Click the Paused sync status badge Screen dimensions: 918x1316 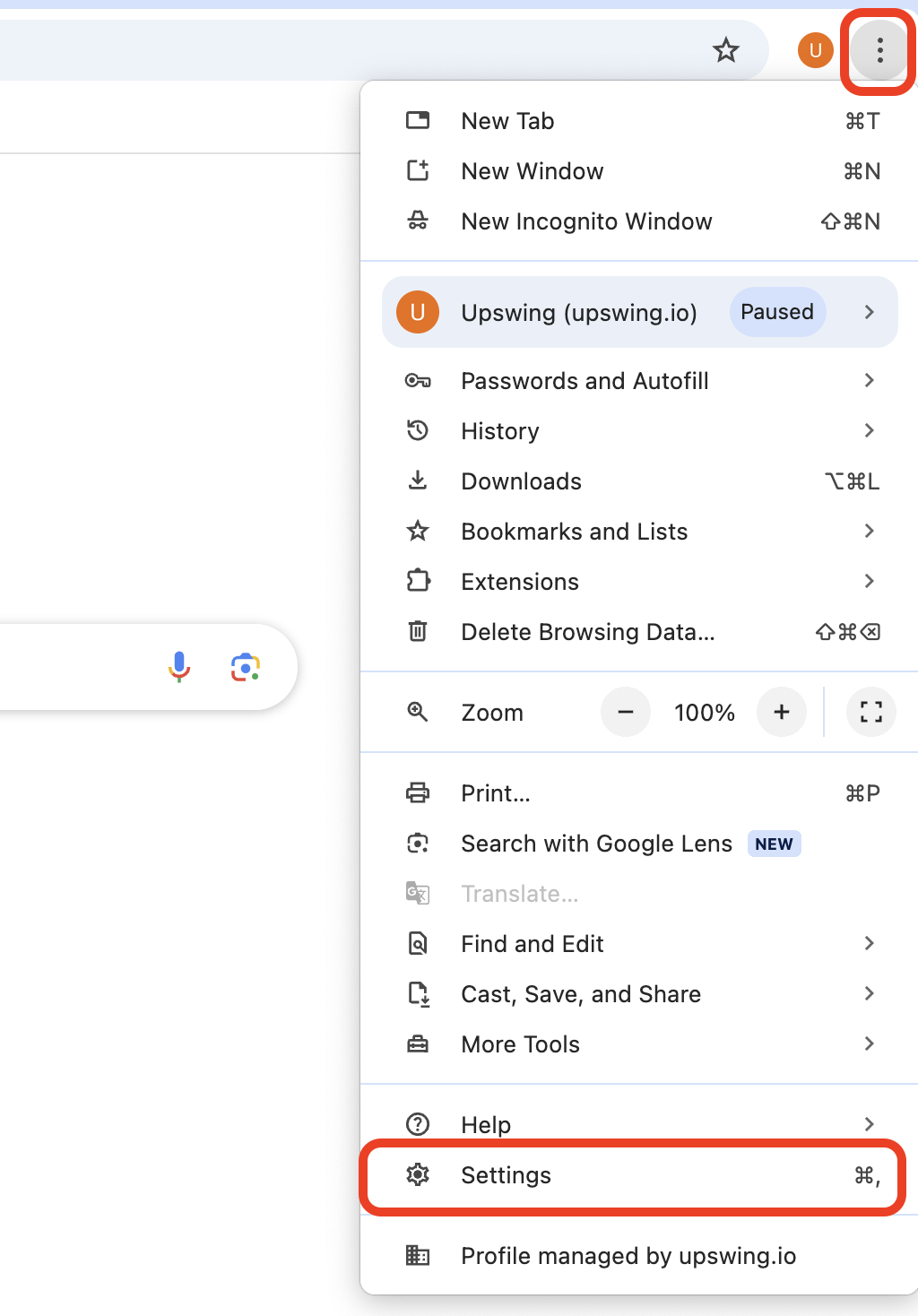(777, 312)
